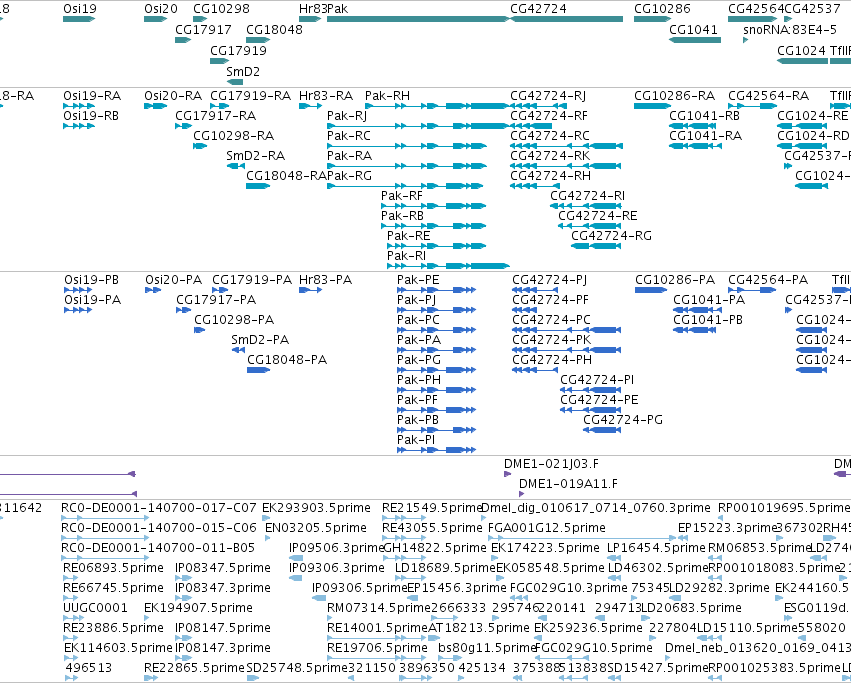
Task: Select the CG18048-PA protein label
Action: (x=287, y=360)
